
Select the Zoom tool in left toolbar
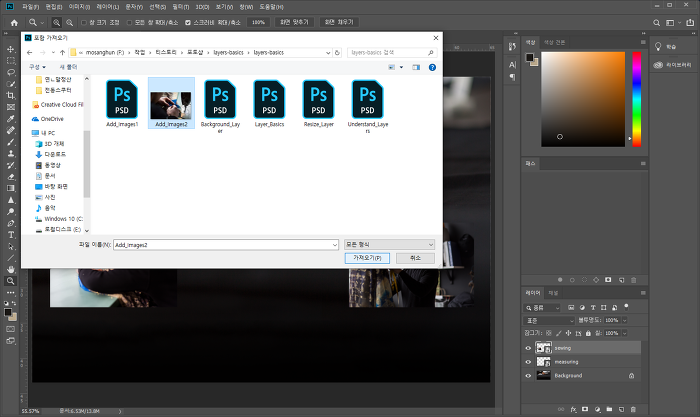pos(11,281)
